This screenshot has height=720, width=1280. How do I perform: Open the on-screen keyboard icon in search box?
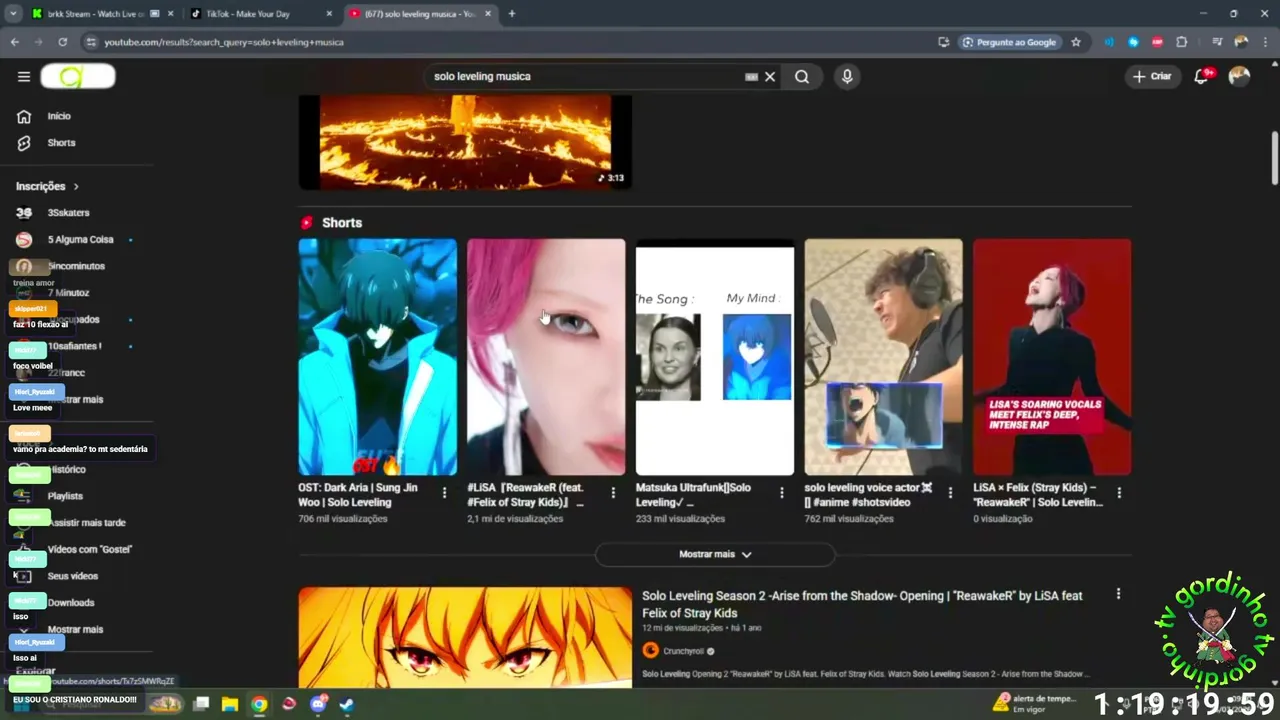click(752, 77)
